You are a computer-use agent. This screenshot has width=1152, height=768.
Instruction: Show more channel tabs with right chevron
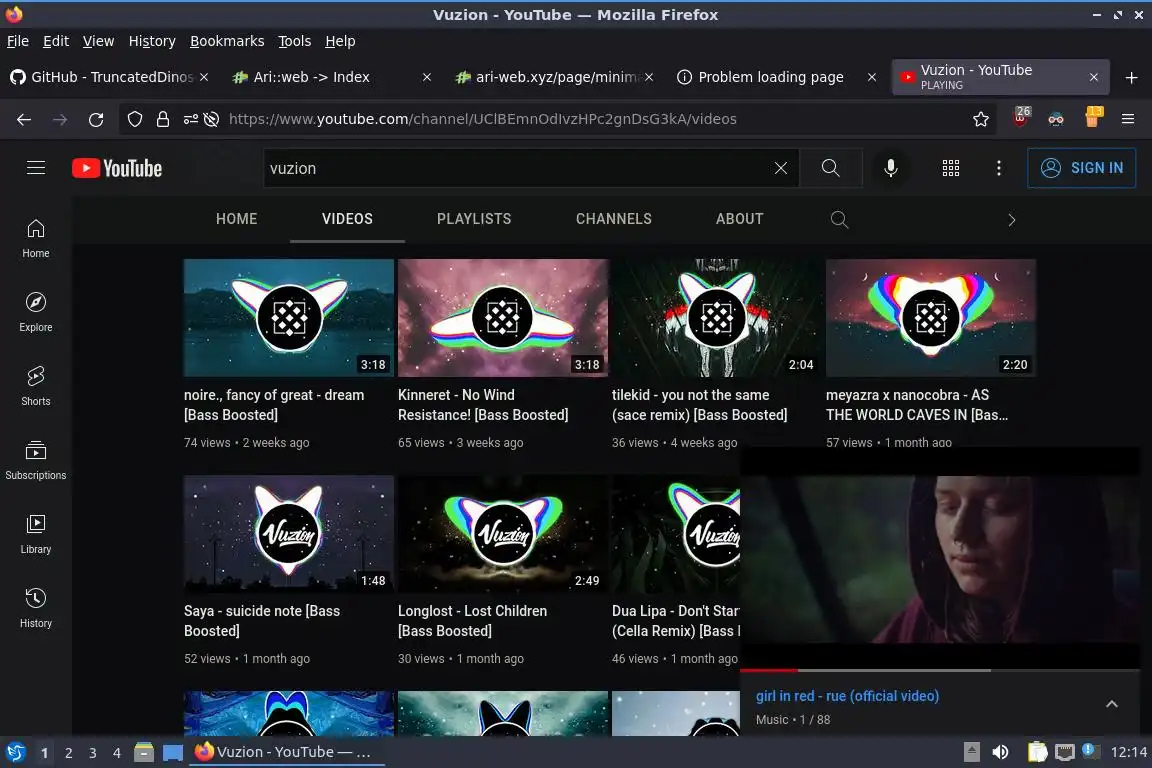[x=1012, y=220]
